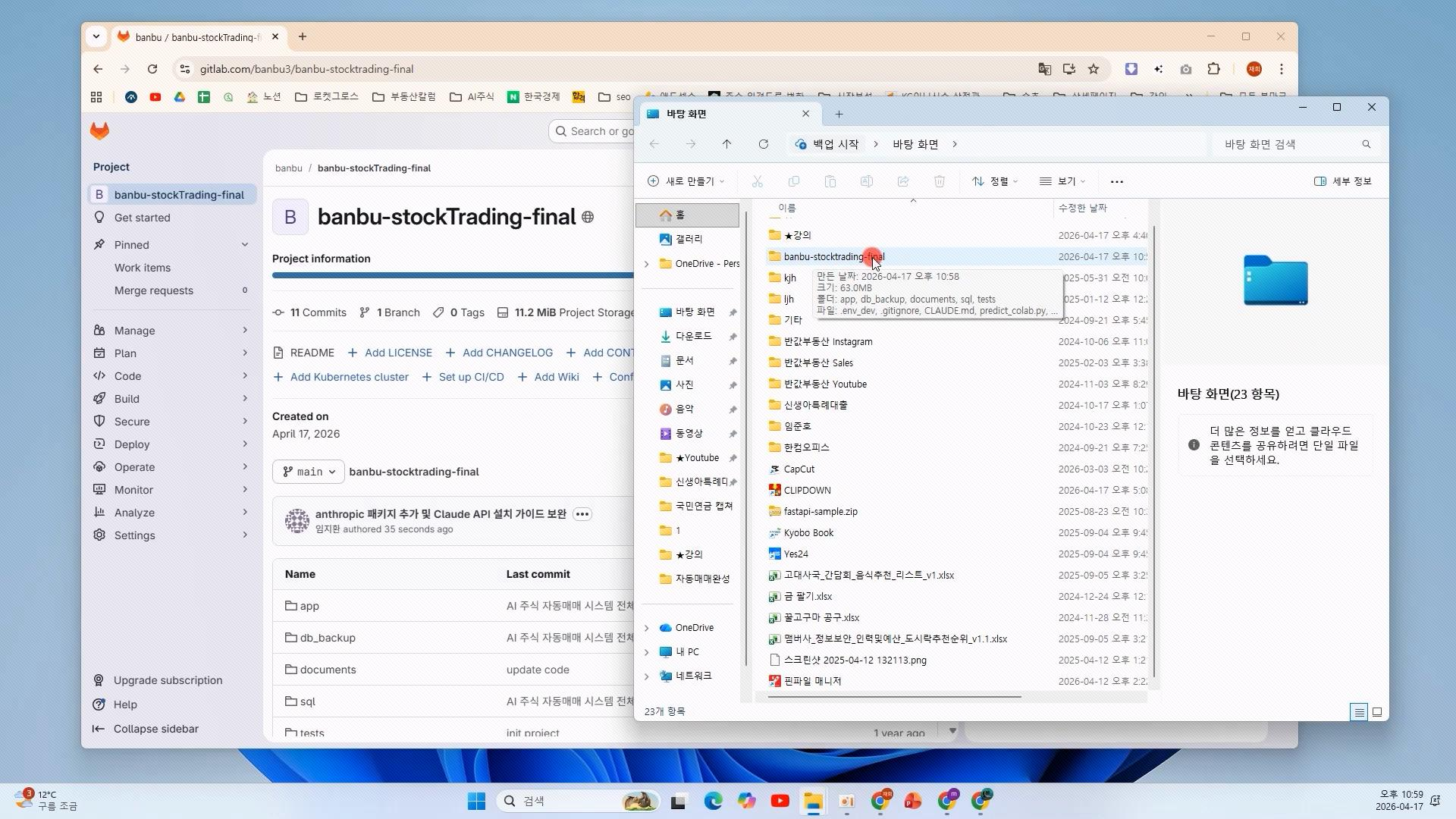Click Add LICENSE link

click(x=390, y=353)
